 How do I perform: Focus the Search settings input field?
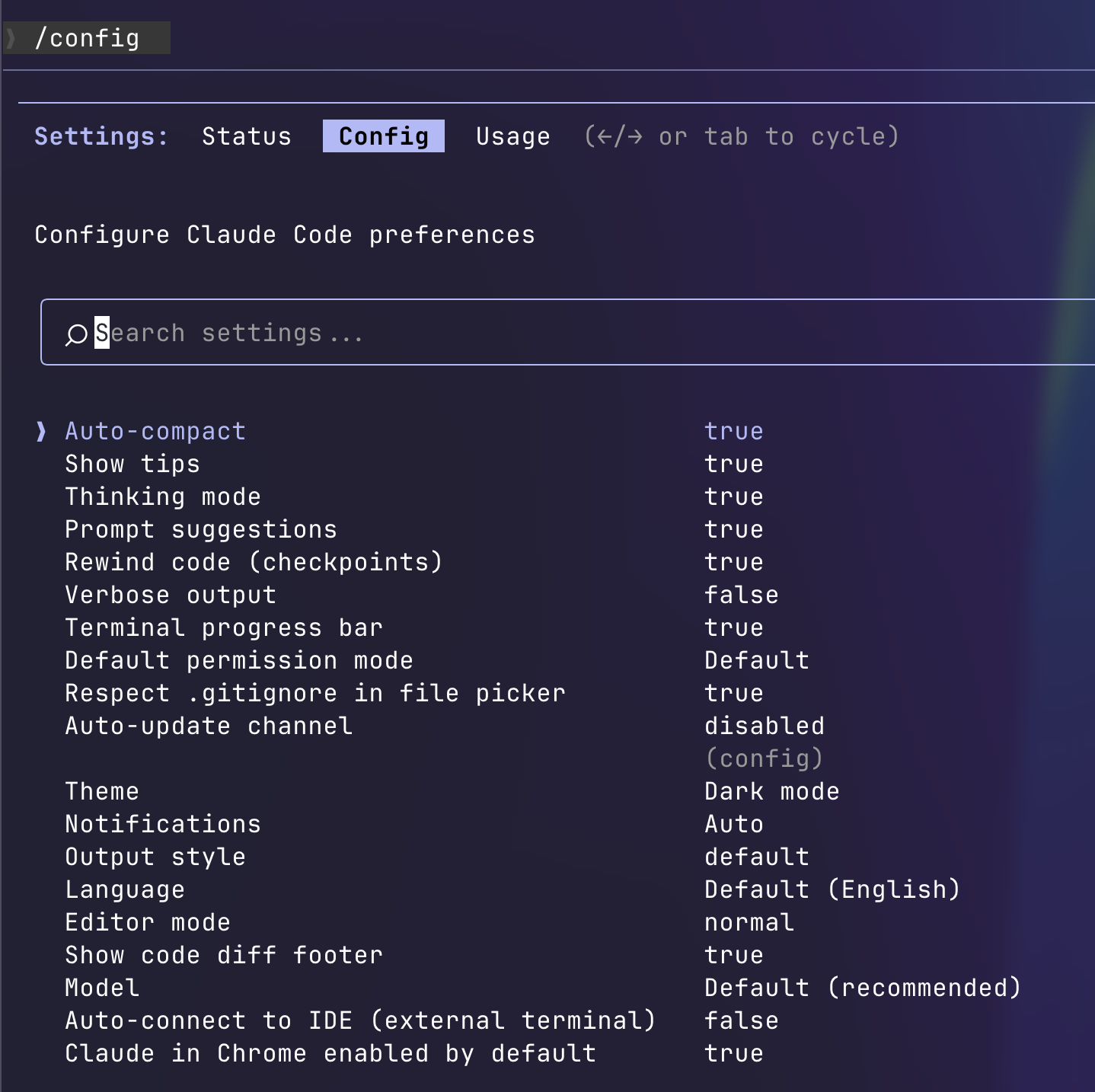533,333
